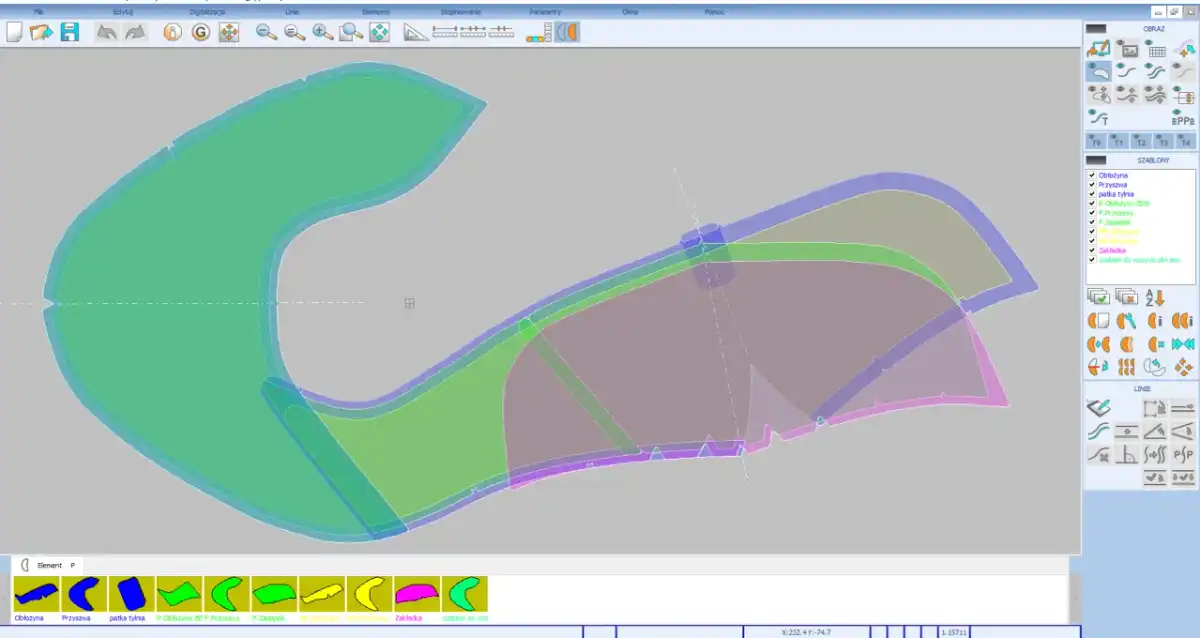Sort templates with the A-Z arrow icon
This screenshot has height=638, width=1200.
[1155, 297]
